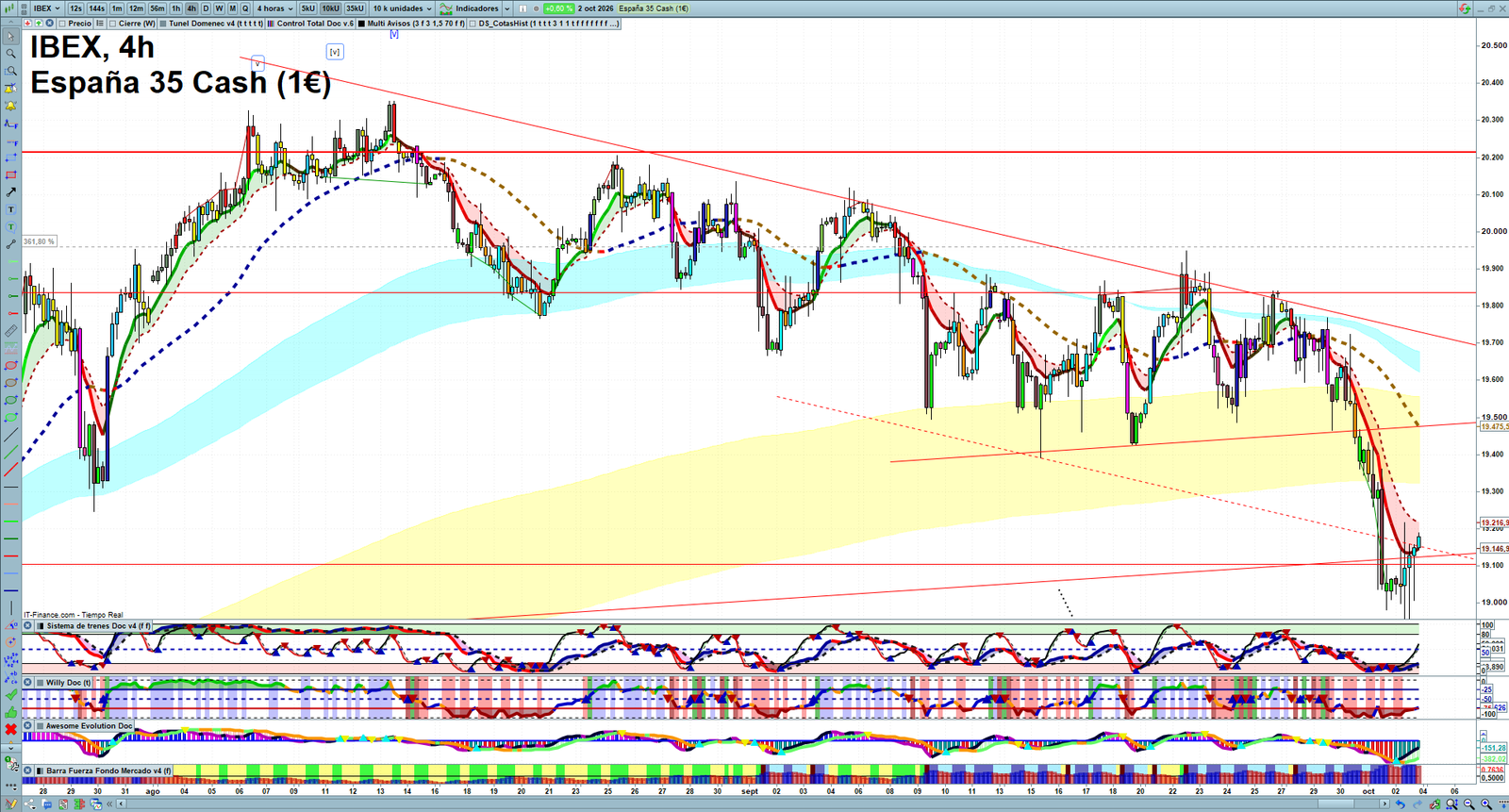Click the green plus icon in indicator bar
Image resolution: width=1509 pixels, height=812 pixels.
coord(39,23)
